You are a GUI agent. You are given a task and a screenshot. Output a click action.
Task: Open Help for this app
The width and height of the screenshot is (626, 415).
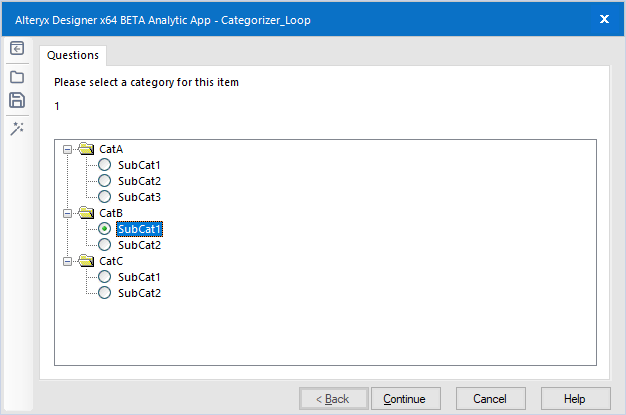(574, 398)
